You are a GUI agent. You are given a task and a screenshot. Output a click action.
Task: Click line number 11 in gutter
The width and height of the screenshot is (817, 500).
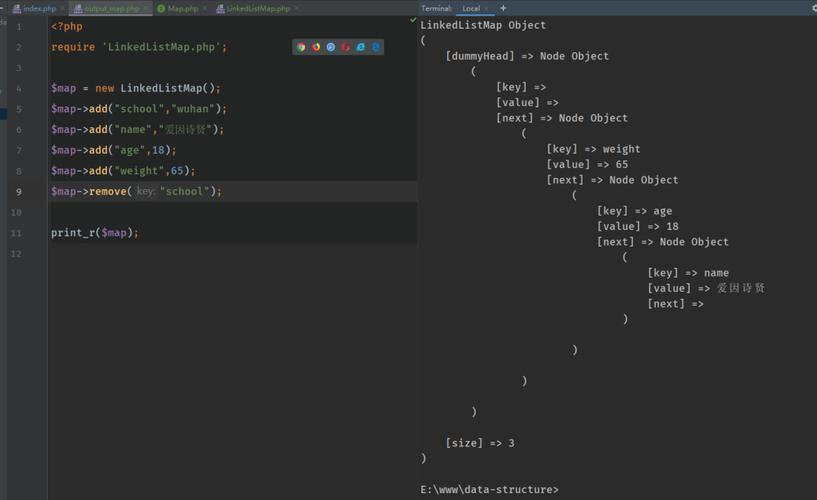[x=16, y=233]
